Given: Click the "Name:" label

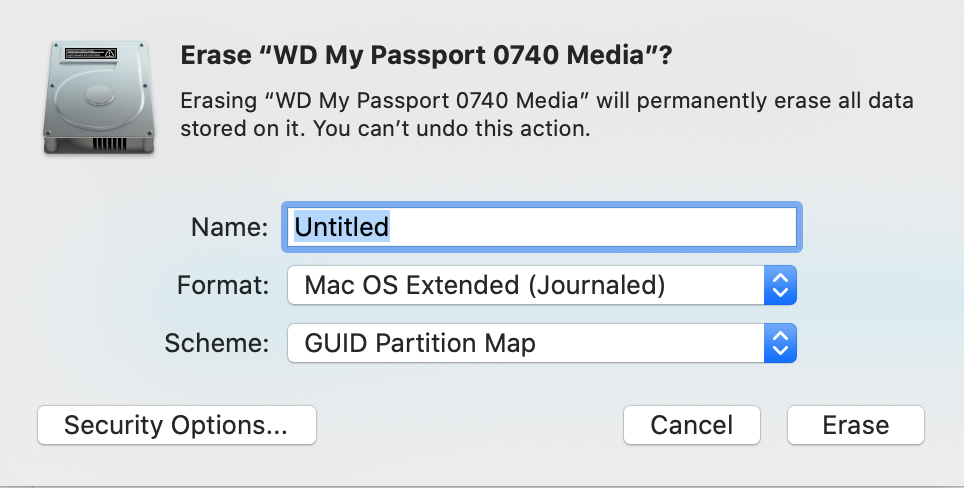Looking at the screenshot, I should pyautogui.click(x=229, y=227).
